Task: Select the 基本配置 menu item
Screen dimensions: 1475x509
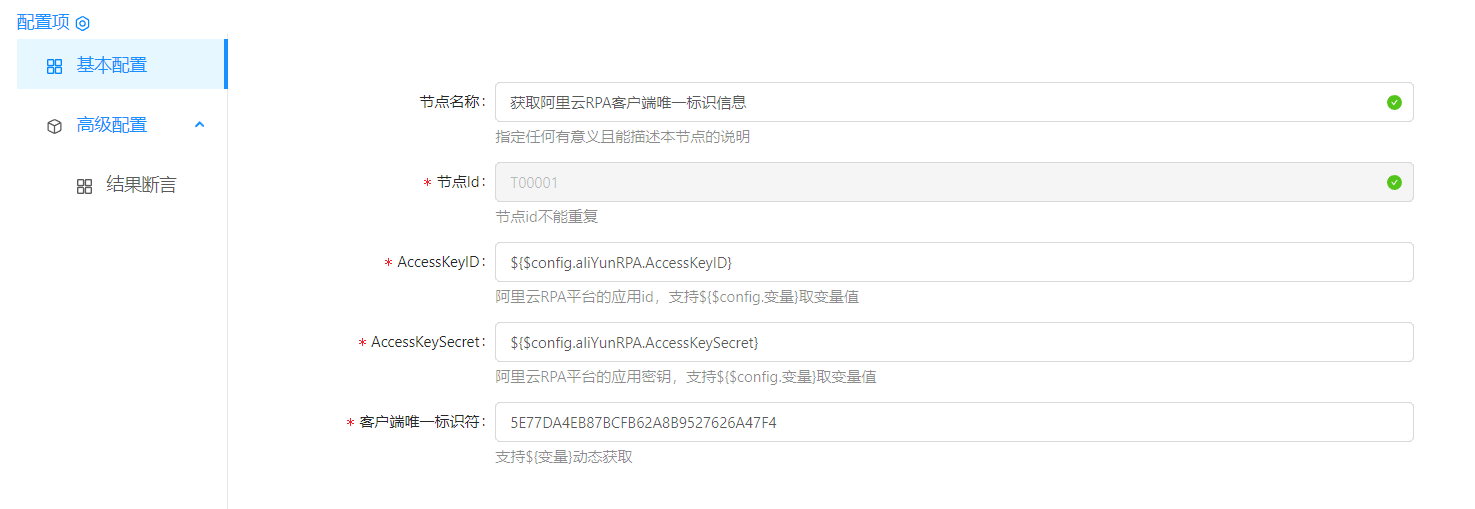Action: pyautogui.click(x=112, y=65)
